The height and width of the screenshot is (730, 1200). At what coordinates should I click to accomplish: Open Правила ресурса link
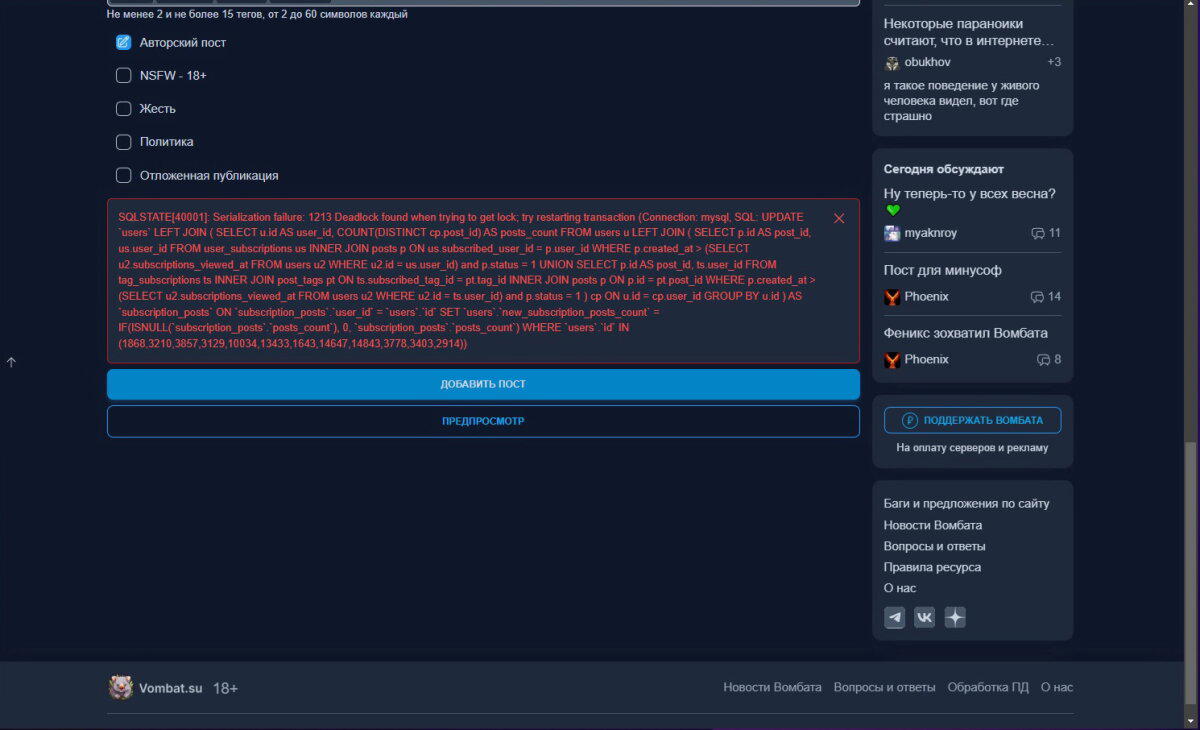coord(932,567)
